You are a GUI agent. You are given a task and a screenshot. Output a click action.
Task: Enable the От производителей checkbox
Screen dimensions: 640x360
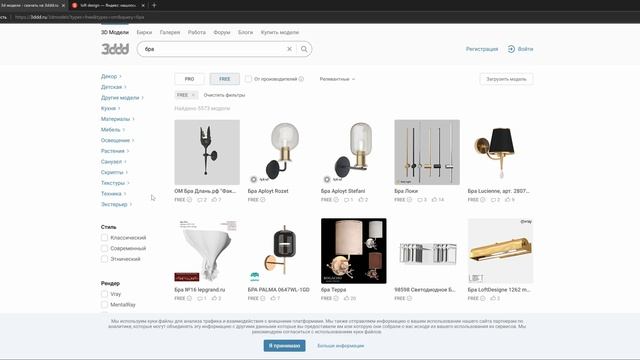pos(248,79)
